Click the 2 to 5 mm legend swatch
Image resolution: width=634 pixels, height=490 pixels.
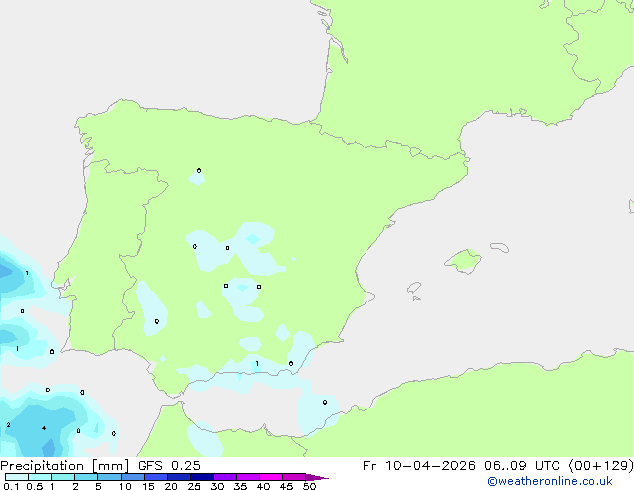[x=86, y=477]
